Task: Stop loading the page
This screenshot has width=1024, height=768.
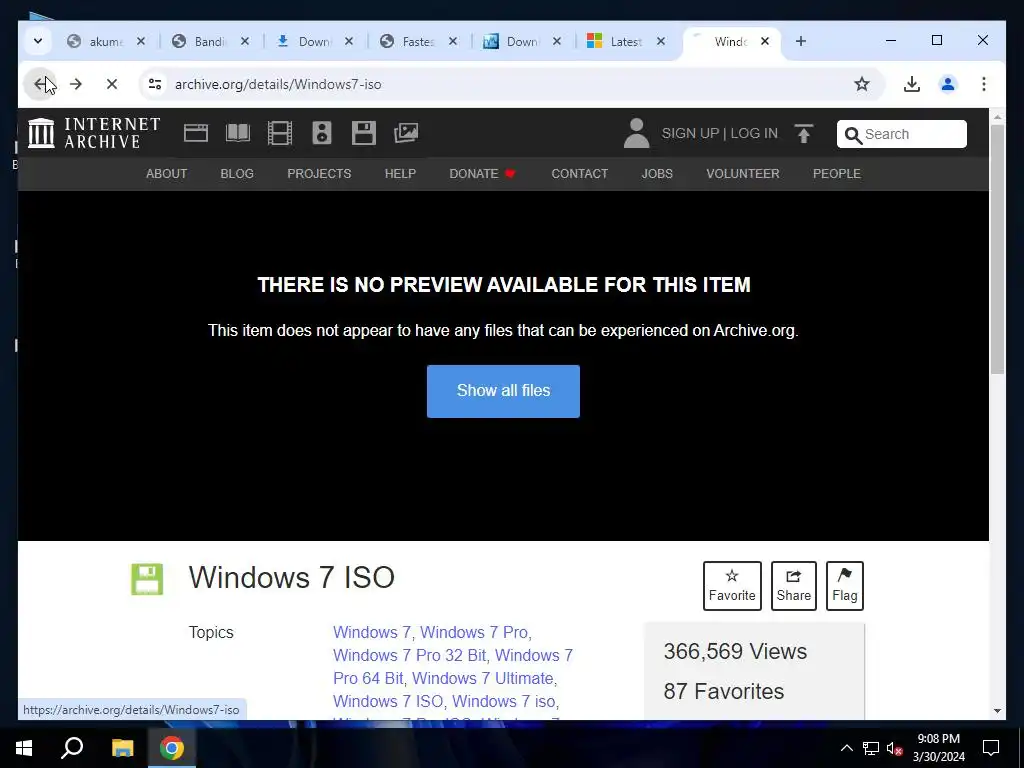Action: tap(112, 84)
